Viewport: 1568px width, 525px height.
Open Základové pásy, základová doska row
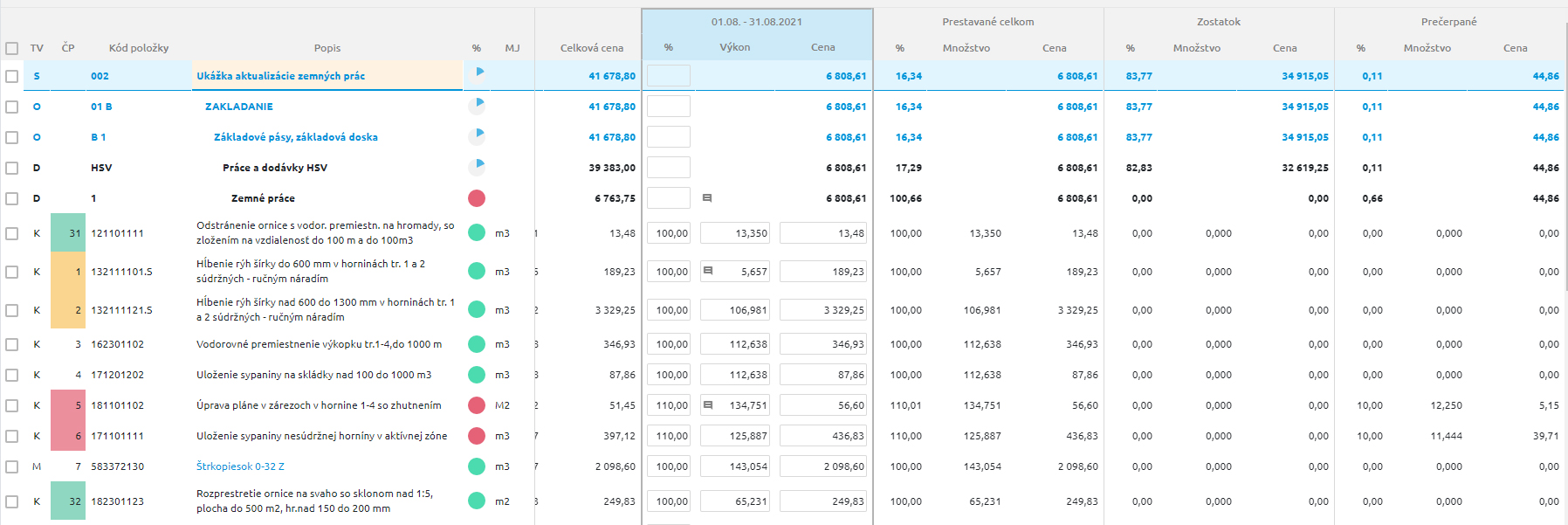(x=296, y=137)
